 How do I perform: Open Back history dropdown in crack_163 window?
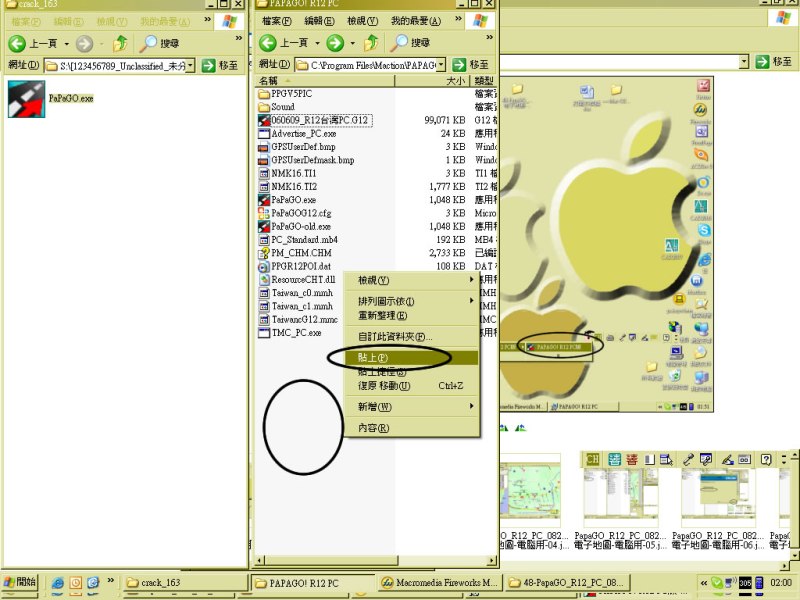[x=66, y=44]
